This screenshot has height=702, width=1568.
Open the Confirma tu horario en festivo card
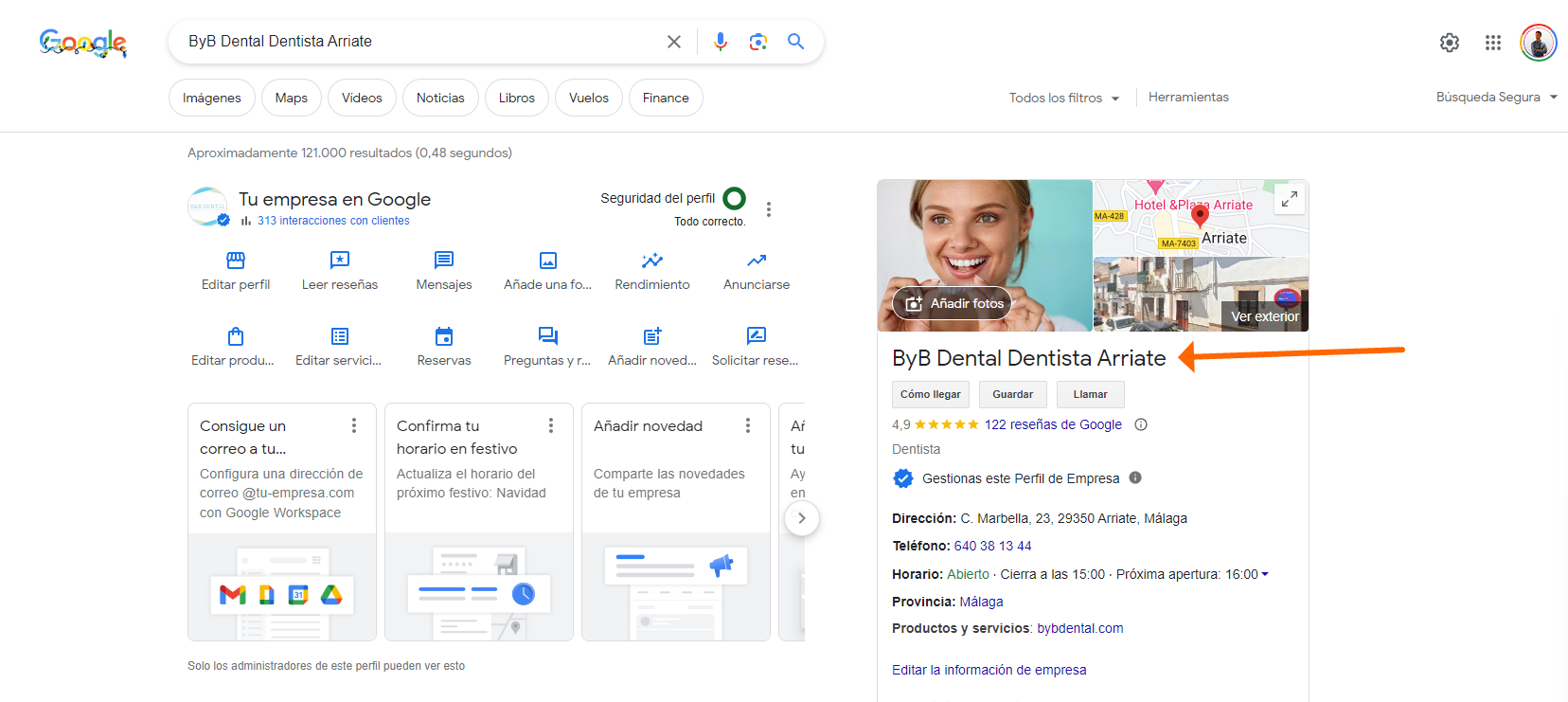(479, 522)
